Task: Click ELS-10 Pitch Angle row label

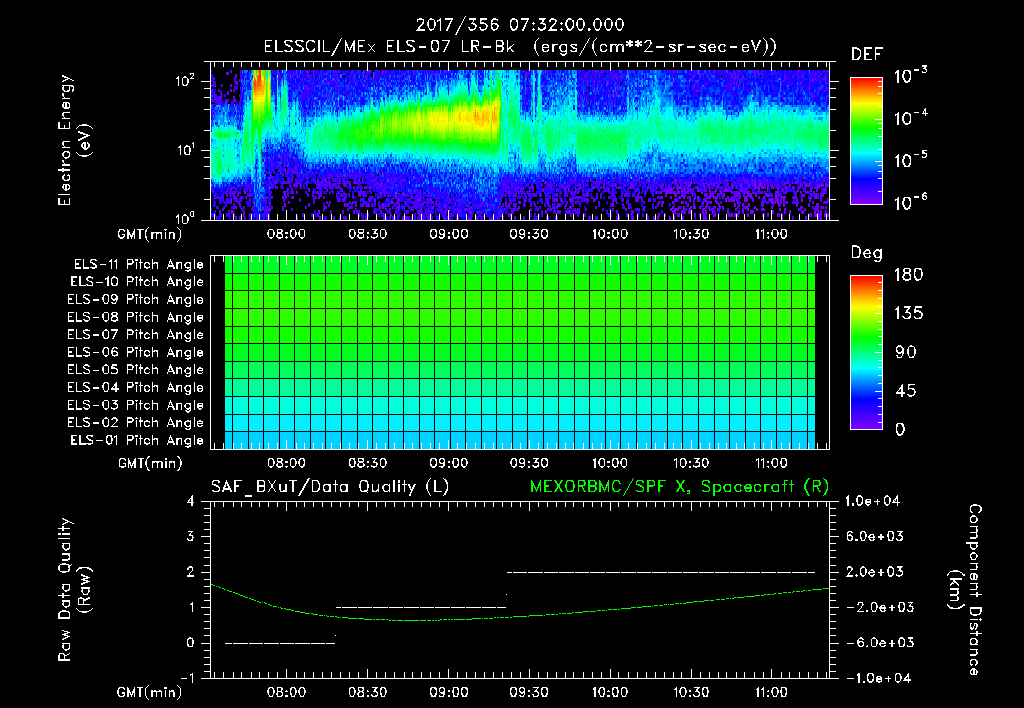Action: 137,282
